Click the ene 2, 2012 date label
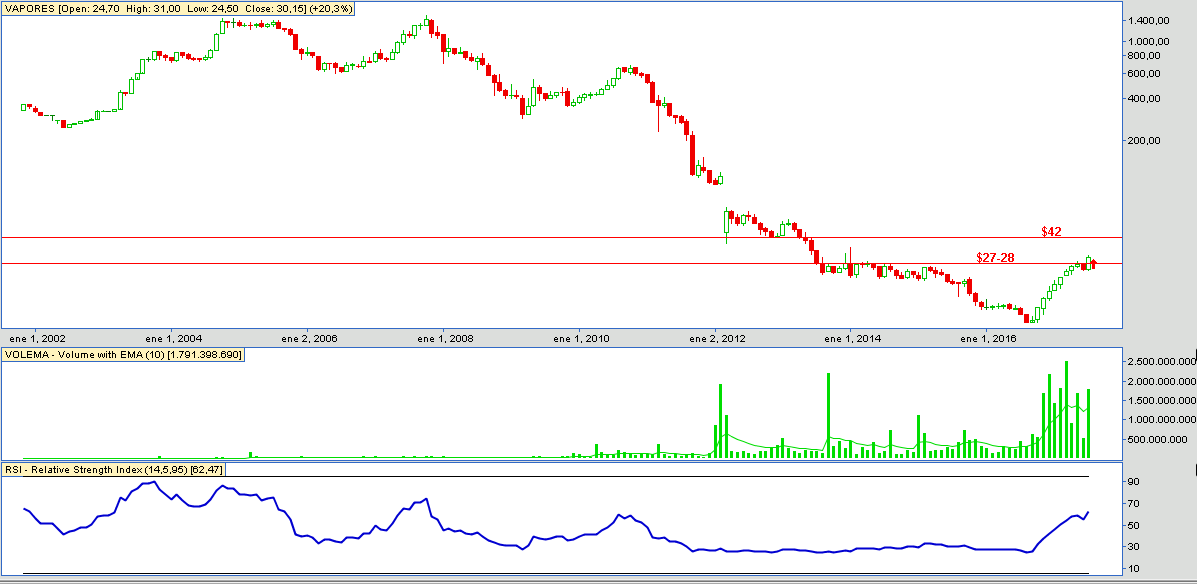The height and width of the screenshot is (584, 1197). point(718,337)
